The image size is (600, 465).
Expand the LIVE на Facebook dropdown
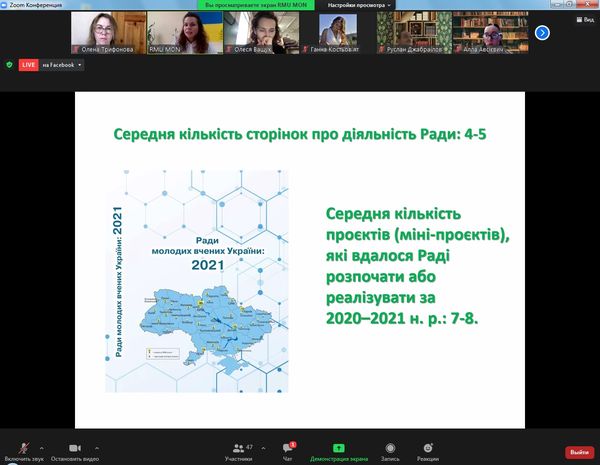pos(80,64)
